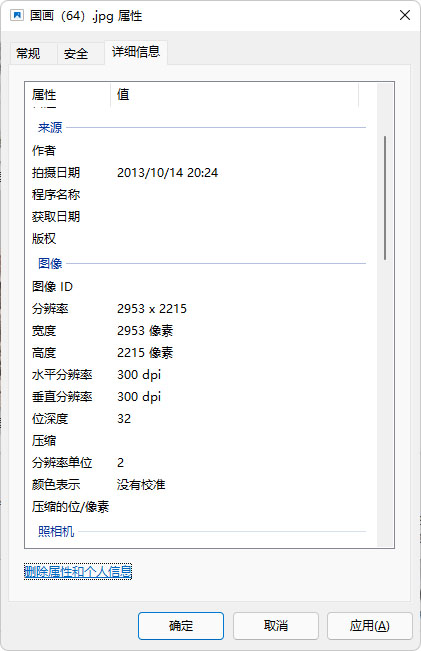Switch to the 常规 tab
This screenshot has height=651, width=421.
tap(28, 54)
